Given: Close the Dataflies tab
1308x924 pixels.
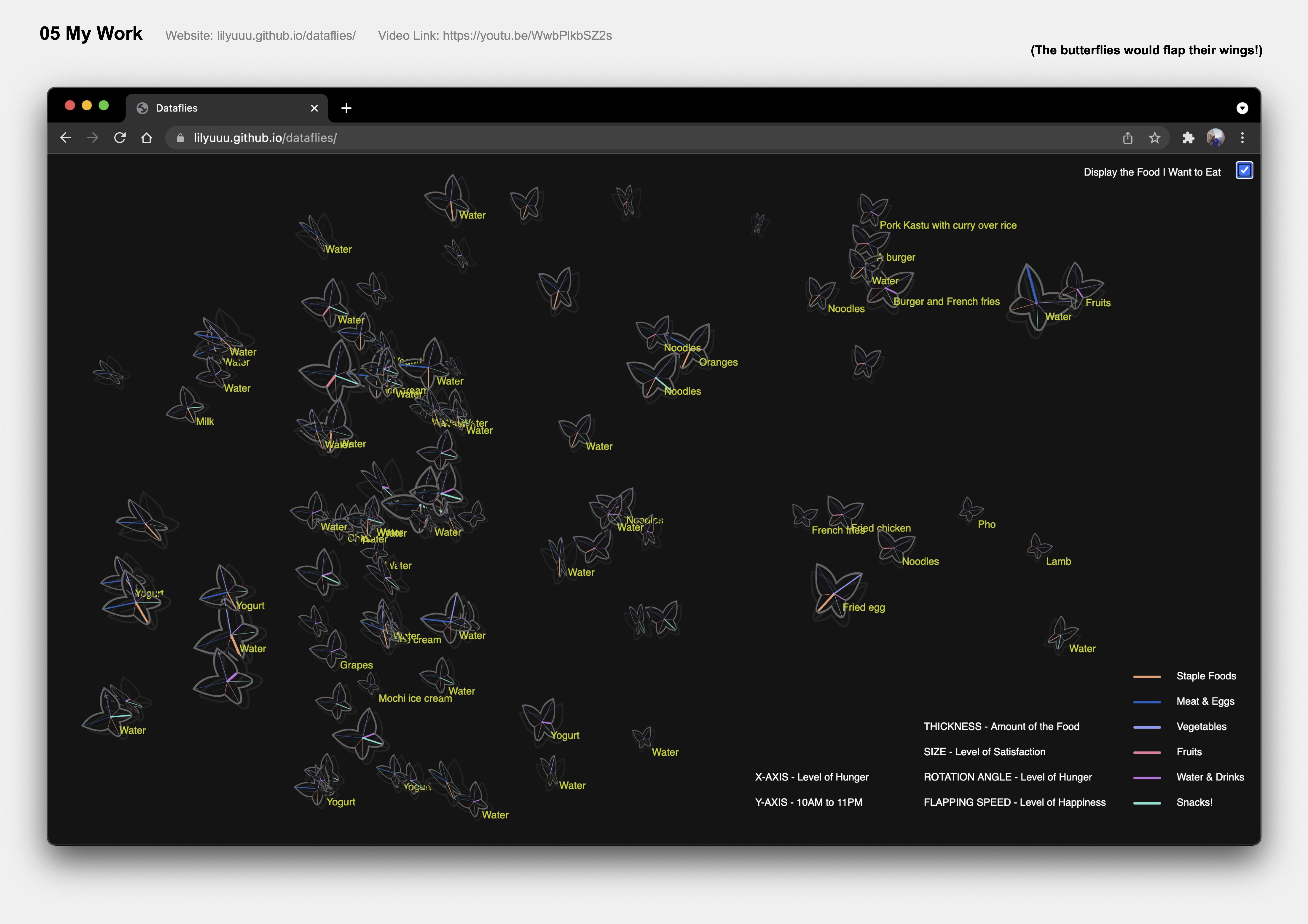Looking at the screenshot, I should tap(314, 108).
